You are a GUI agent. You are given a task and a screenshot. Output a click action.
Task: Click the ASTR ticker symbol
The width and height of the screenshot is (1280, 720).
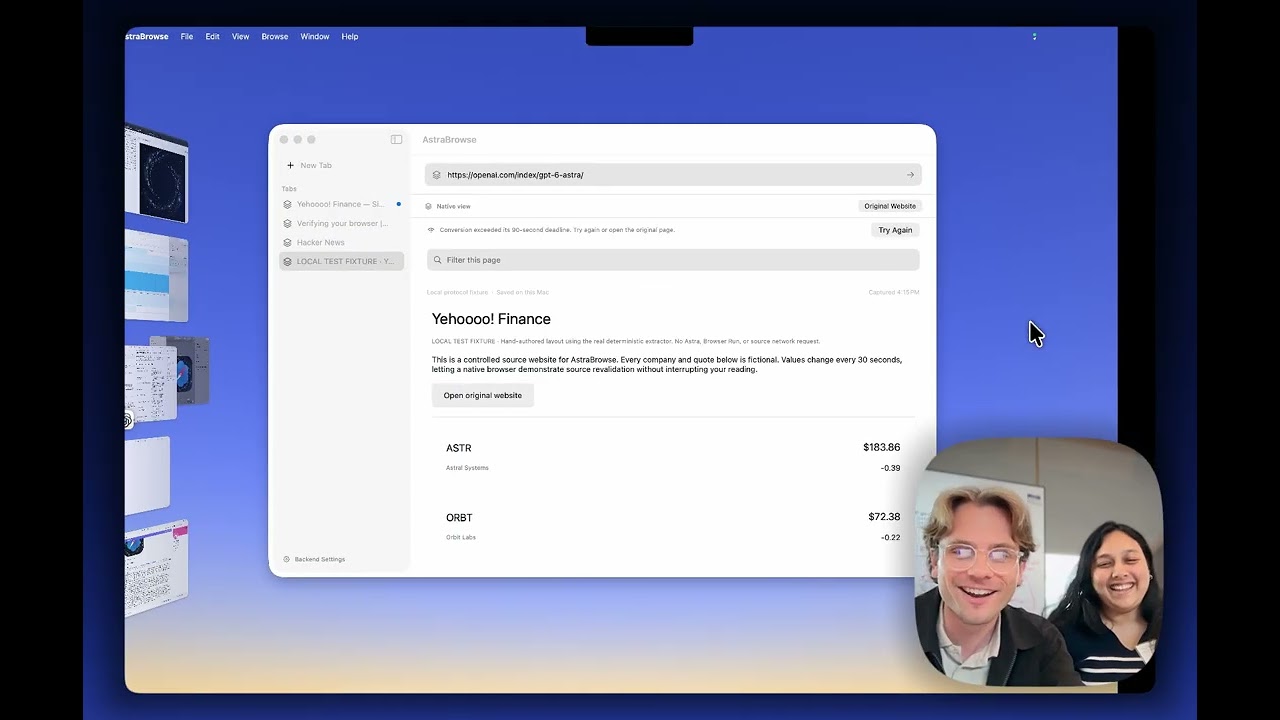pos(458,448)
